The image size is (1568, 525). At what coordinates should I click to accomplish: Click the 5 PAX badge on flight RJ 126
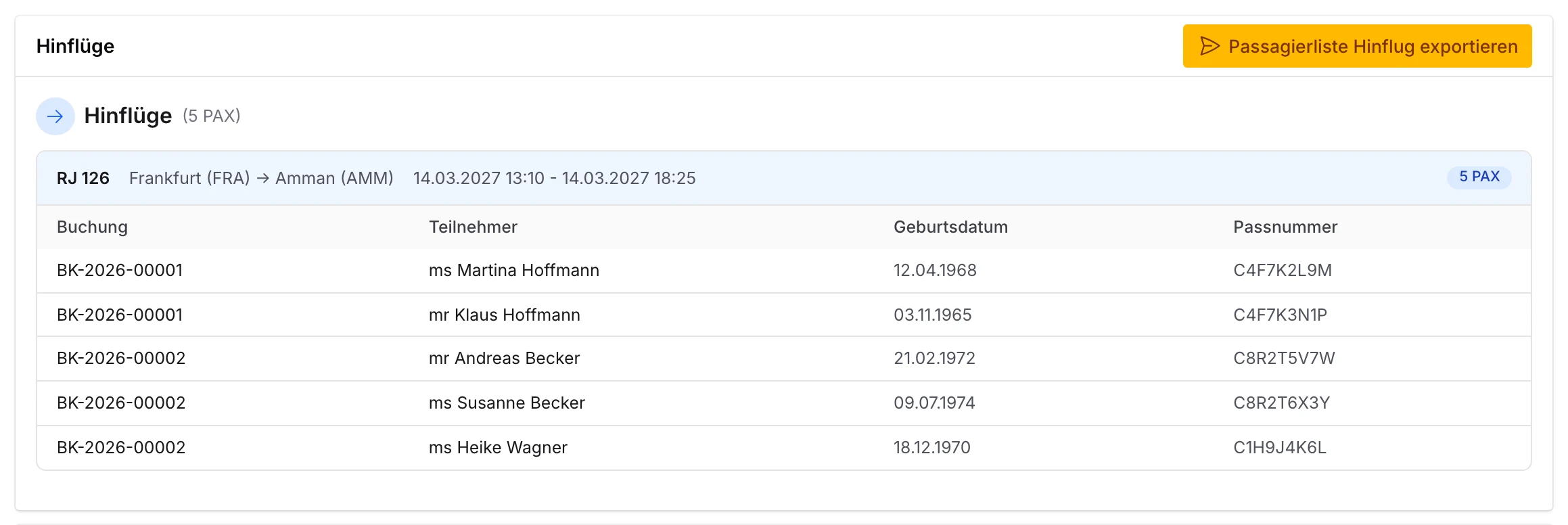click(1479, 177)
